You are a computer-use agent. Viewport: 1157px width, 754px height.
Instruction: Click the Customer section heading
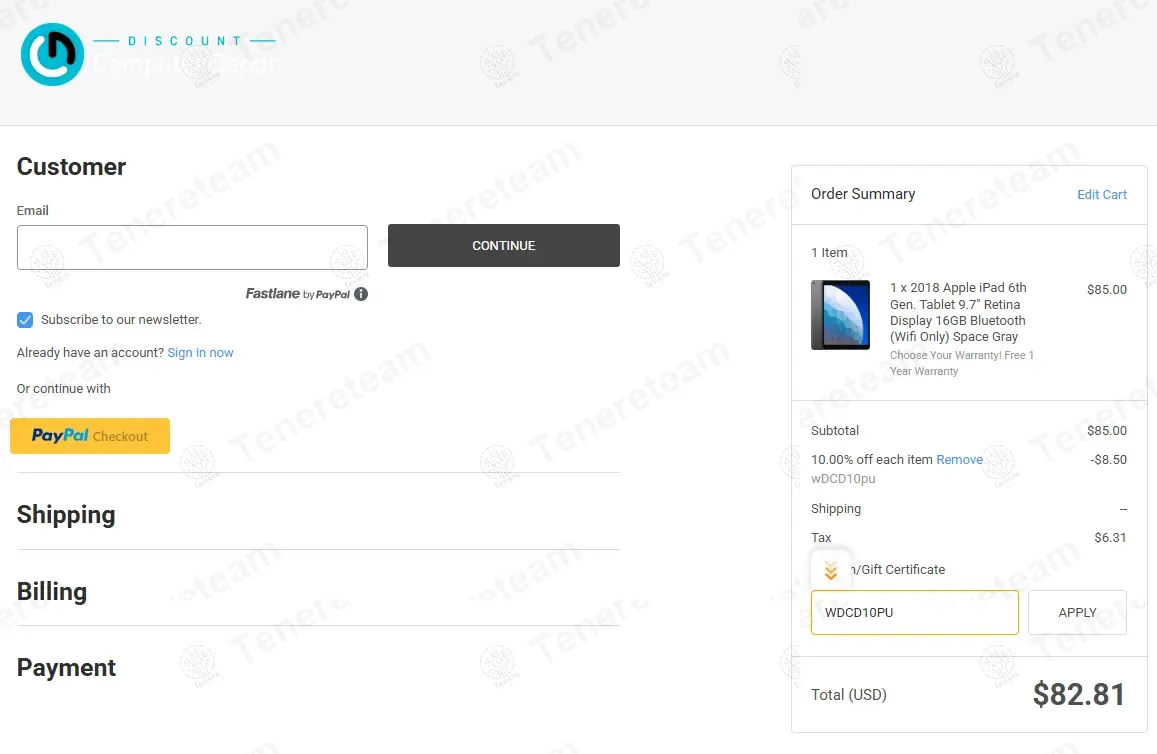(72, 167)
